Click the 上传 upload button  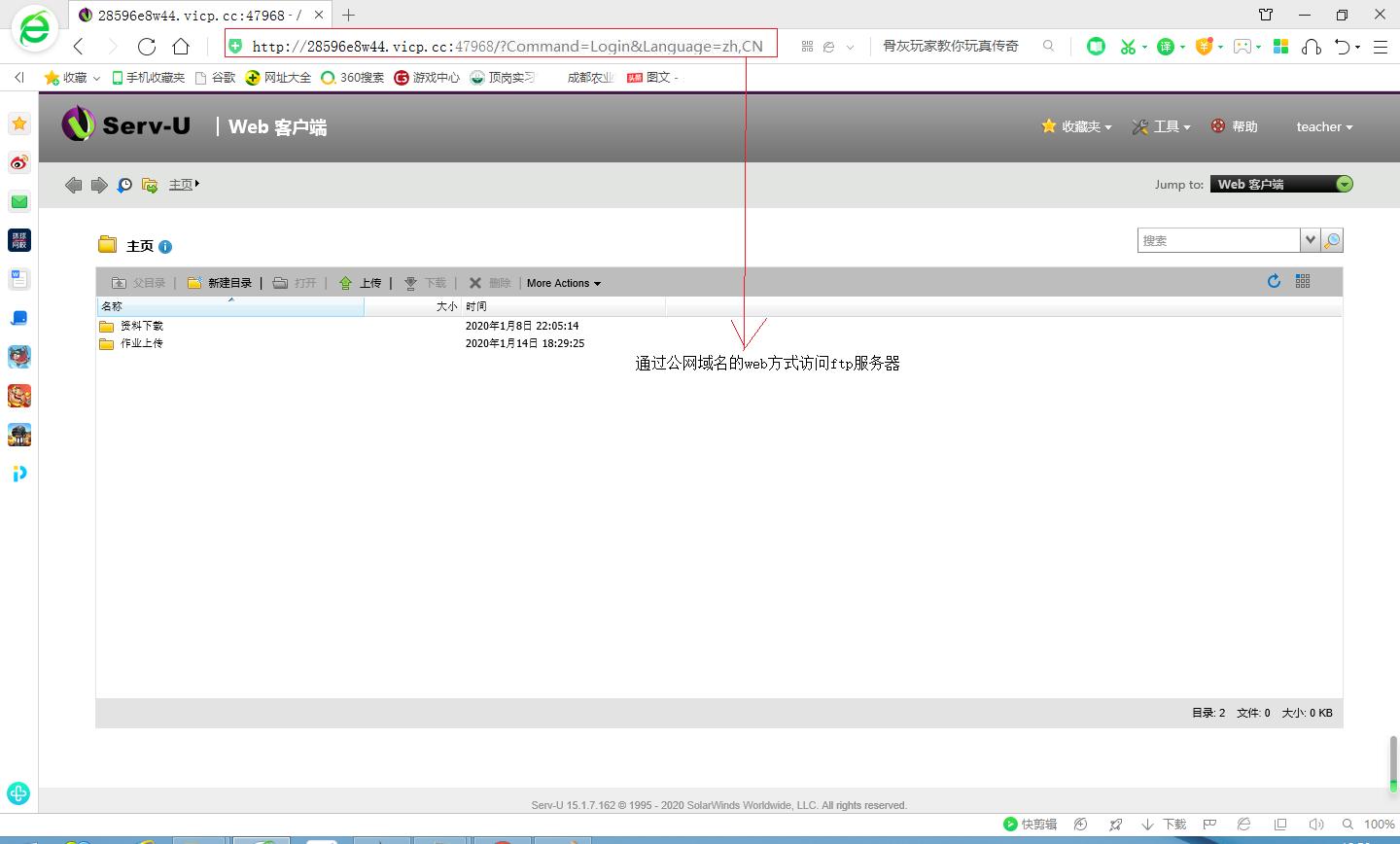point(360,283)
